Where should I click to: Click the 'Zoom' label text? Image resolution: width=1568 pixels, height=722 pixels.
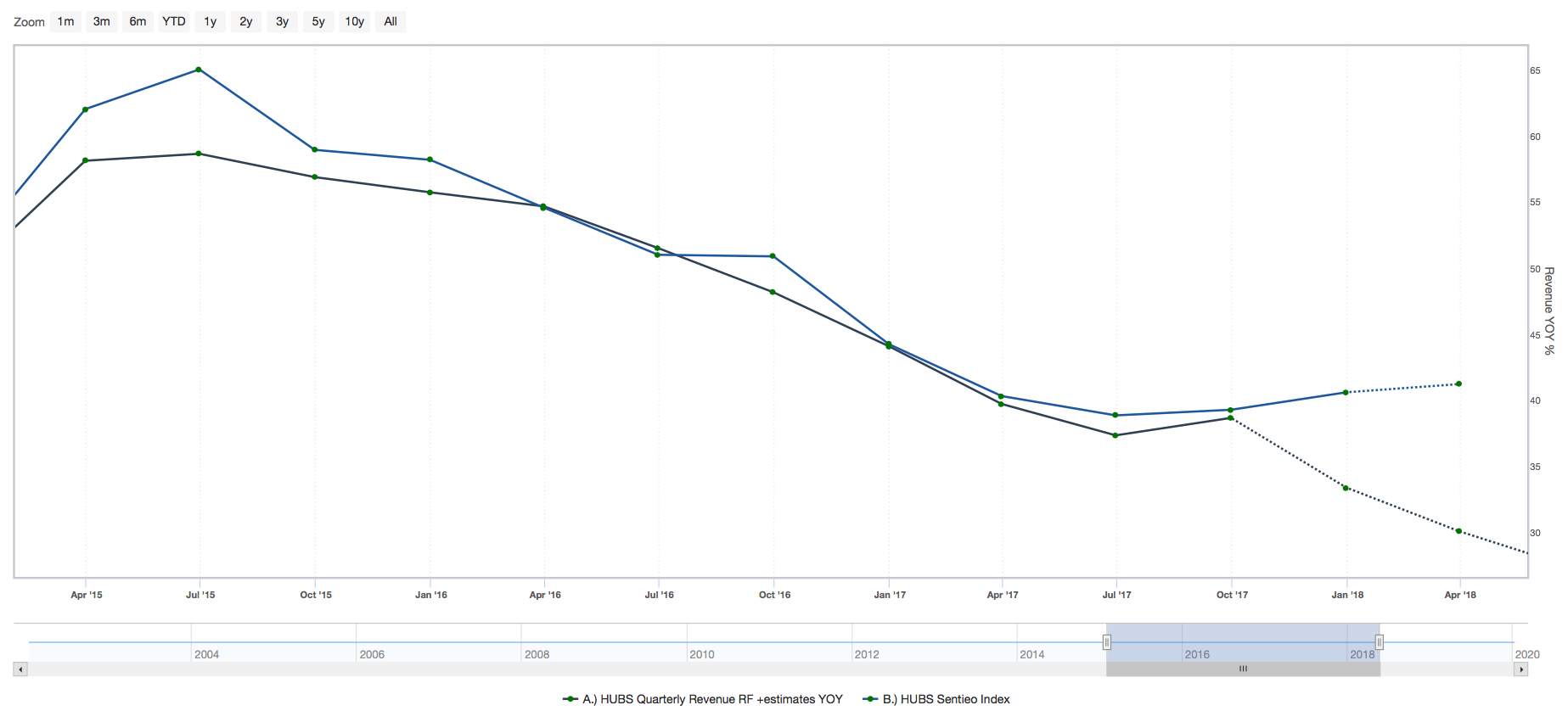click(x=29, y=22)
